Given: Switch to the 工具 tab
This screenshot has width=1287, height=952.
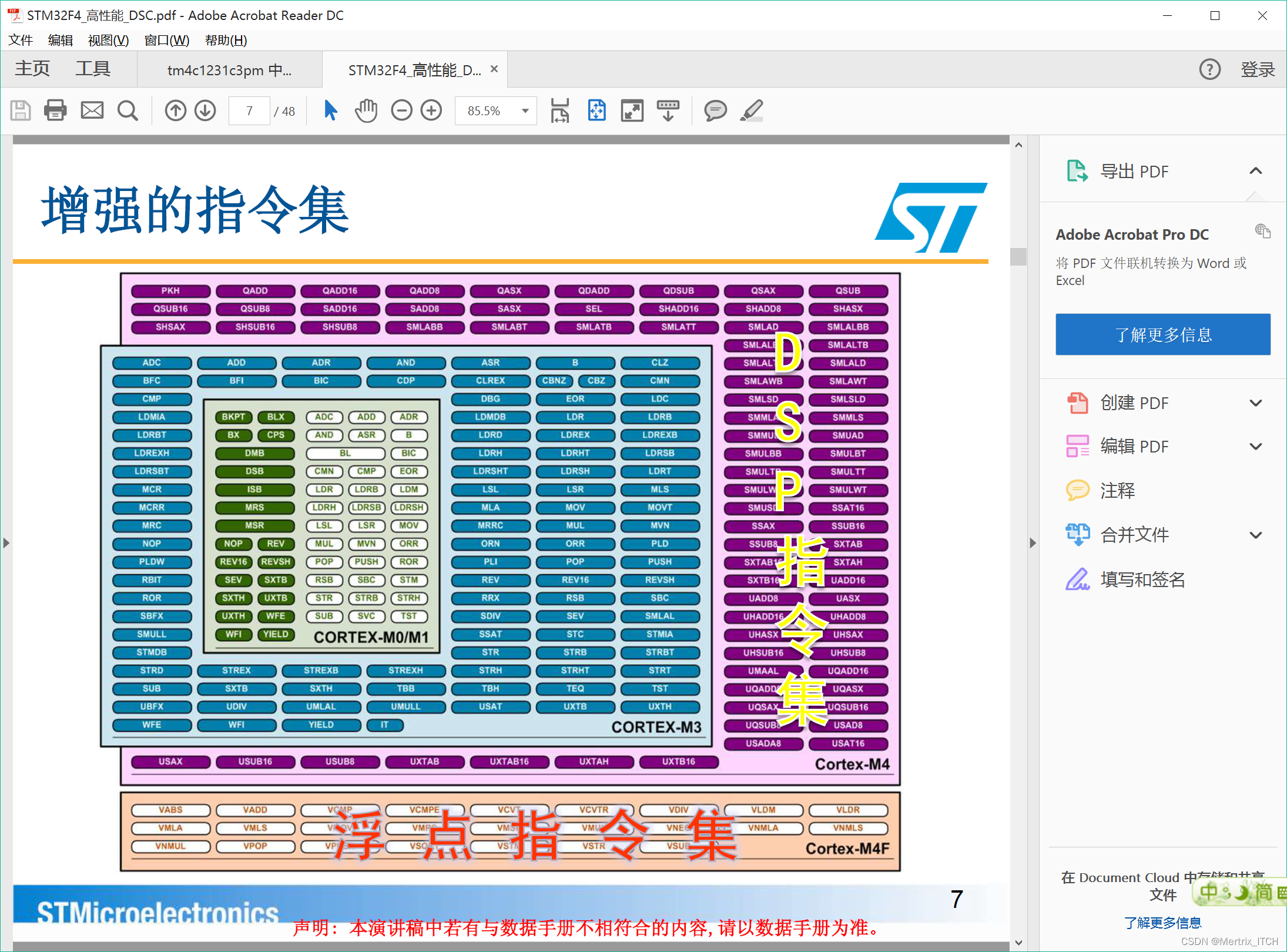Looking at the screenshot, I should tap(93, 69).
